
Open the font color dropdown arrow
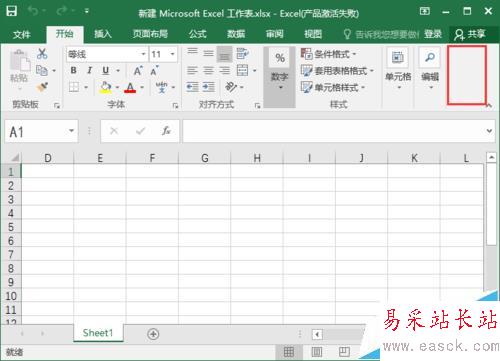click(142, 88)
